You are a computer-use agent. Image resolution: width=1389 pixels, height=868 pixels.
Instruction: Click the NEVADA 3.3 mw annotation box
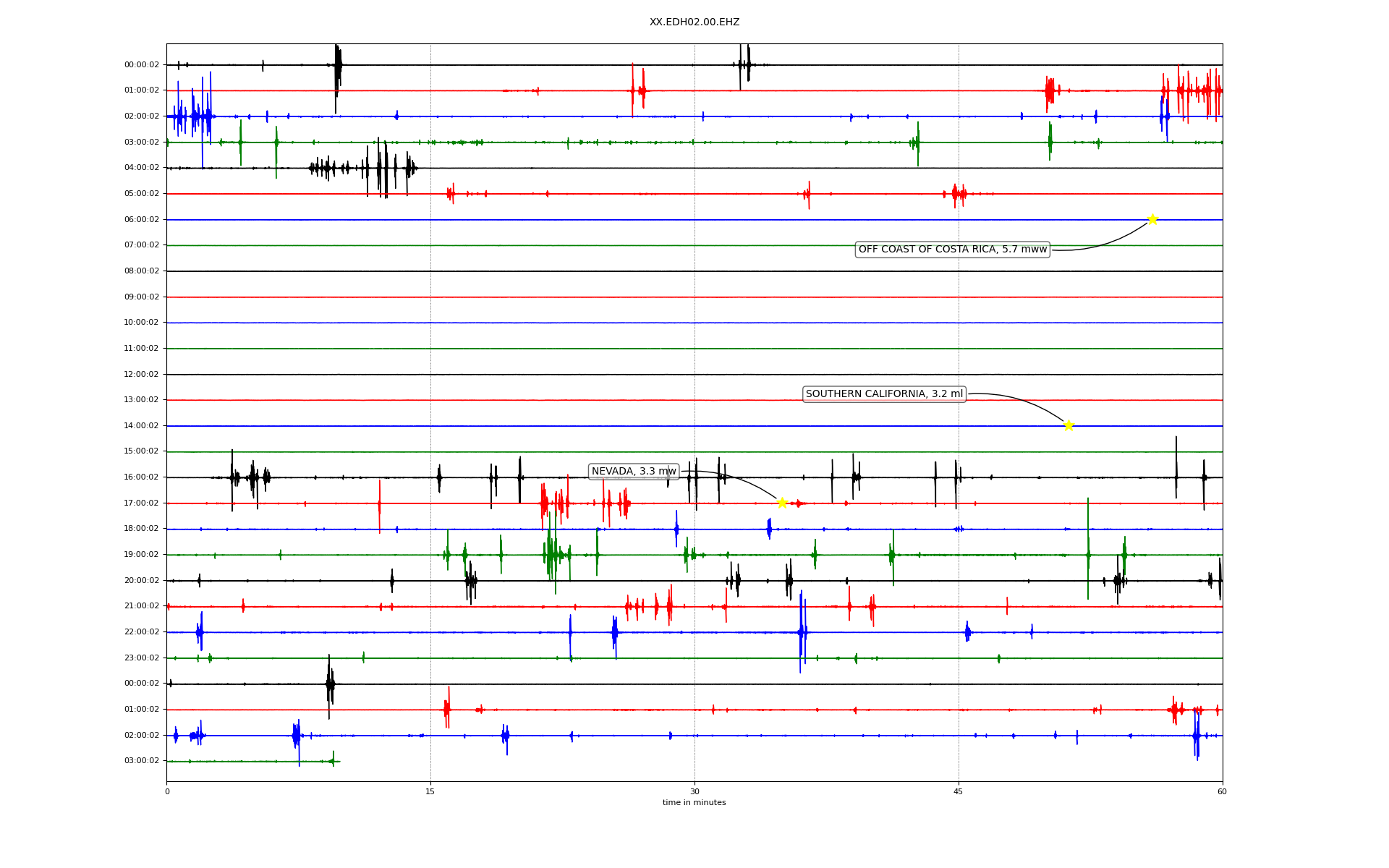[634, 472]
